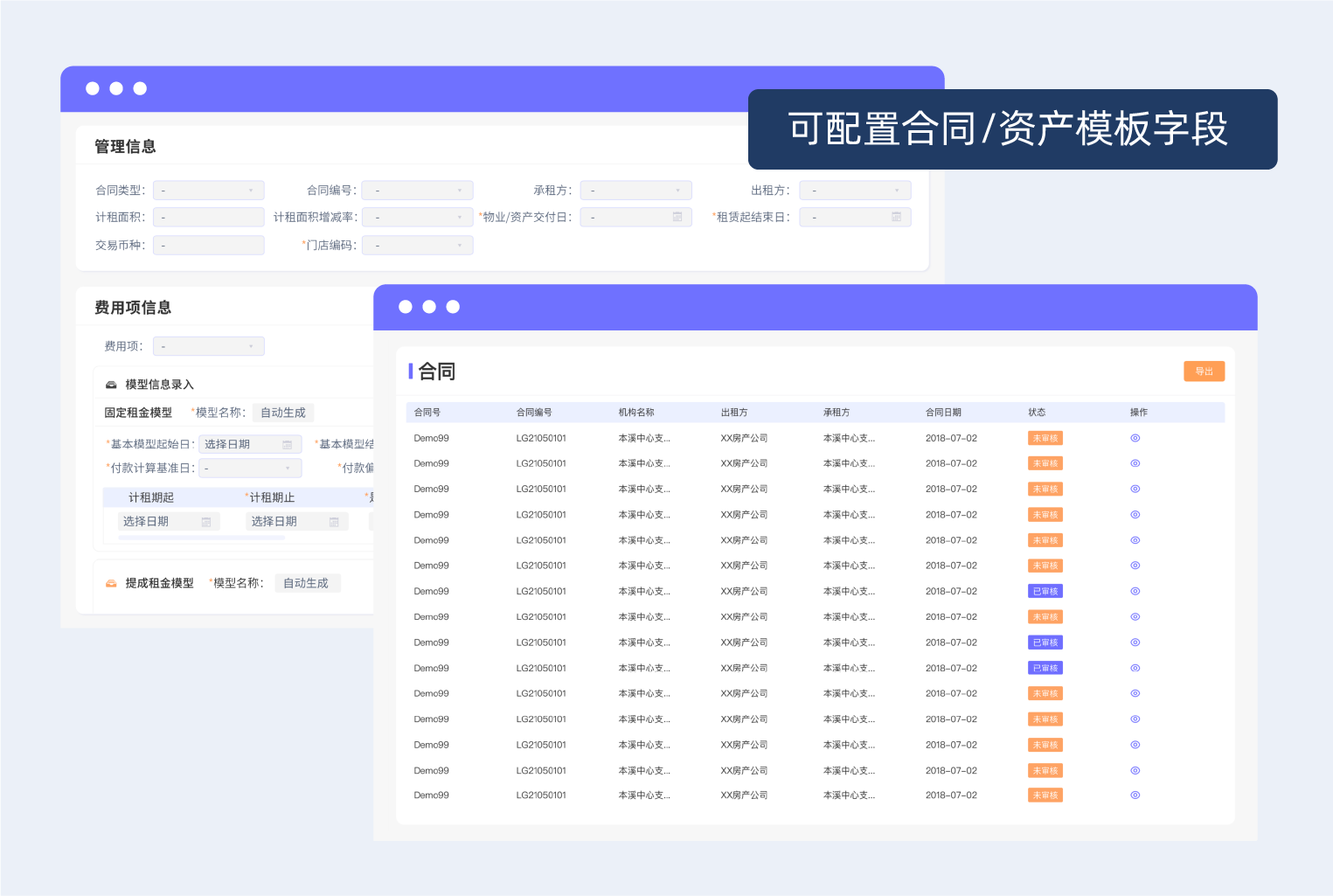1333x896 pixels.
Task: Open the 费用项 dropdown
Action: coord(209,346)
